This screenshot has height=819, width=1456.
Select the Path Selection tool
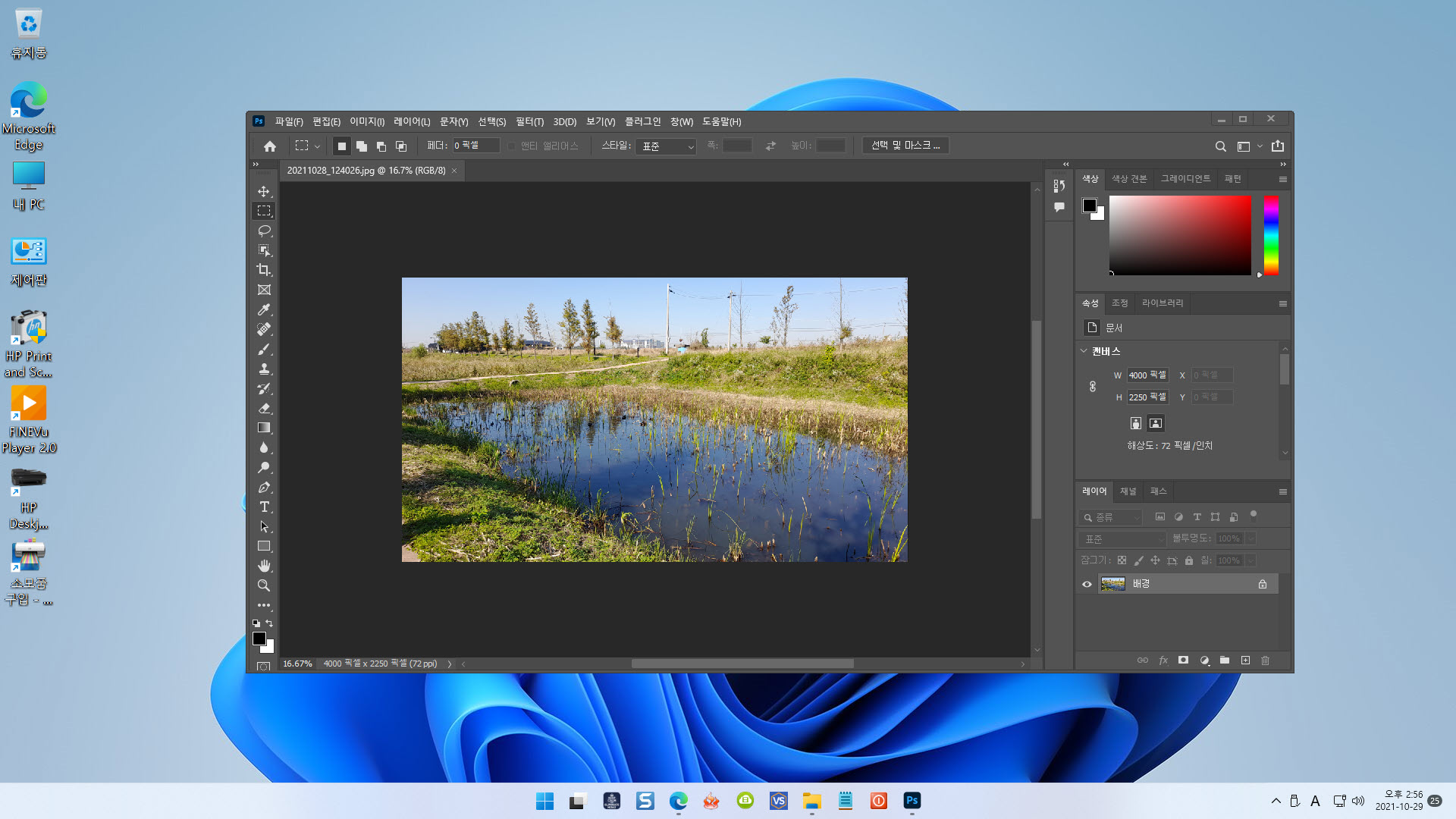click(264, 526)
